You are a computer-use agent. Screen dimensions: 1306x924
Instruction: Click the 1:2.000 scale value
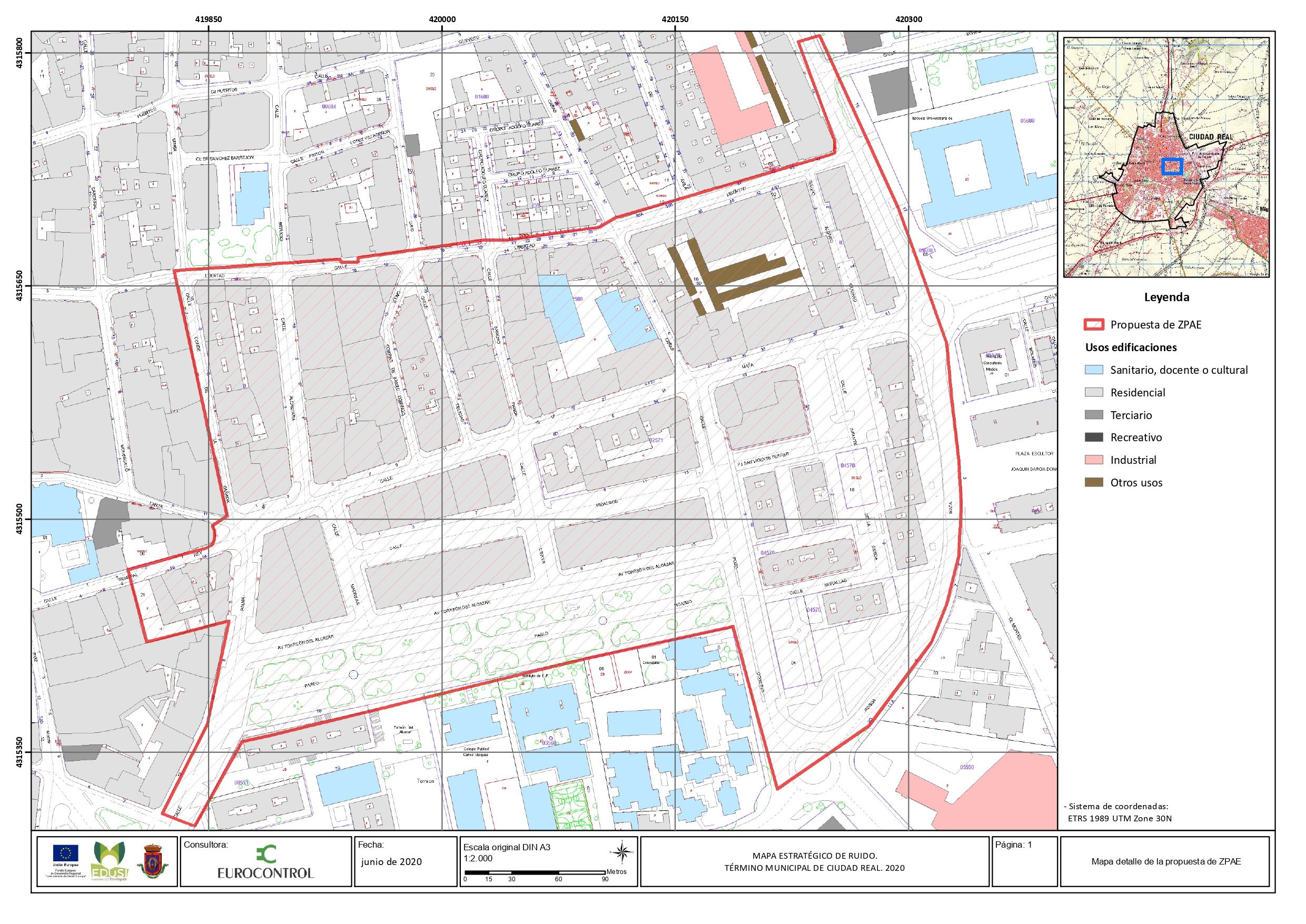tap(478, 859)
